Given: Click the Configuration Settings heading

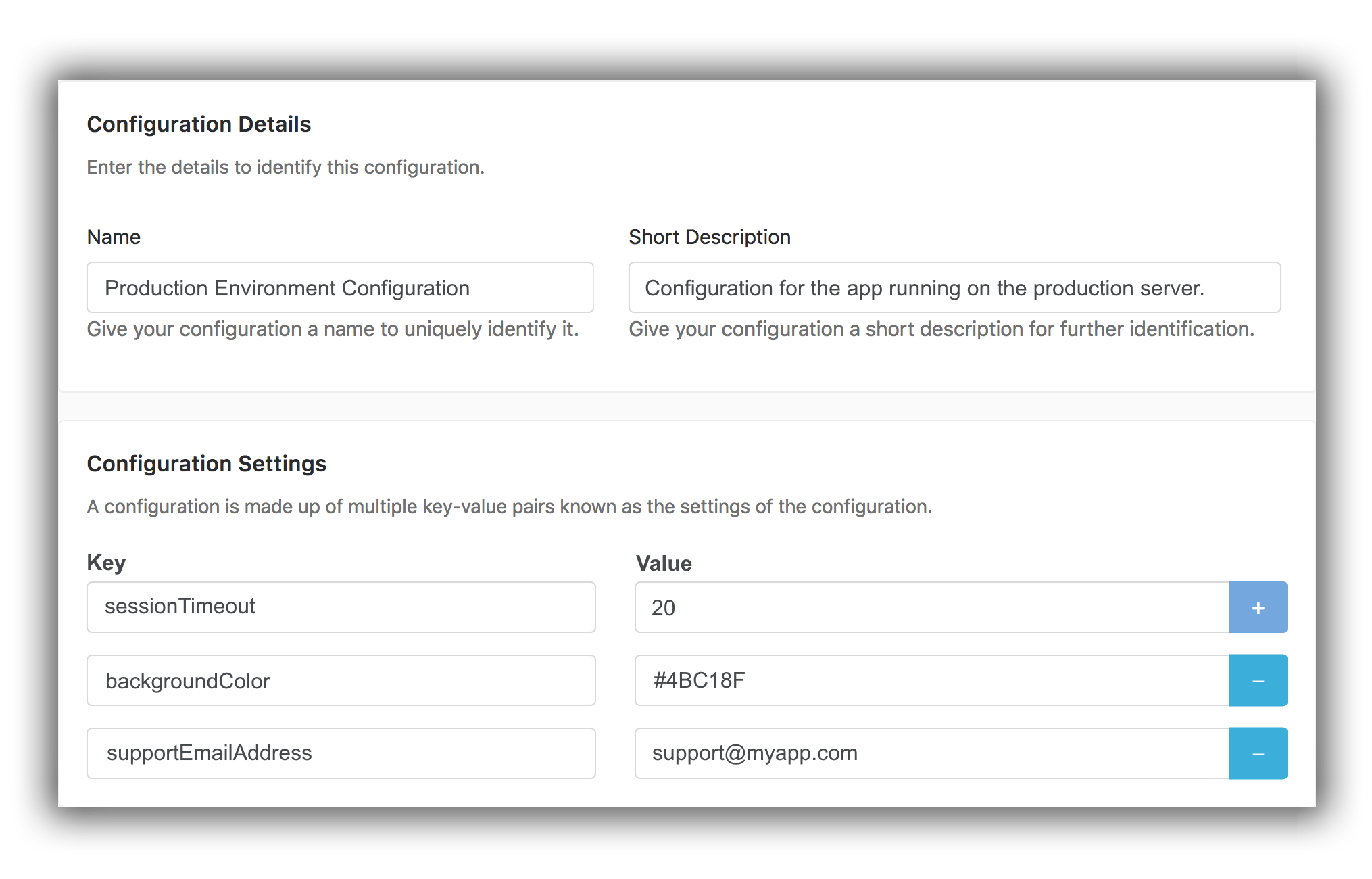Looking at the screenshot, I should coord(206,463).
